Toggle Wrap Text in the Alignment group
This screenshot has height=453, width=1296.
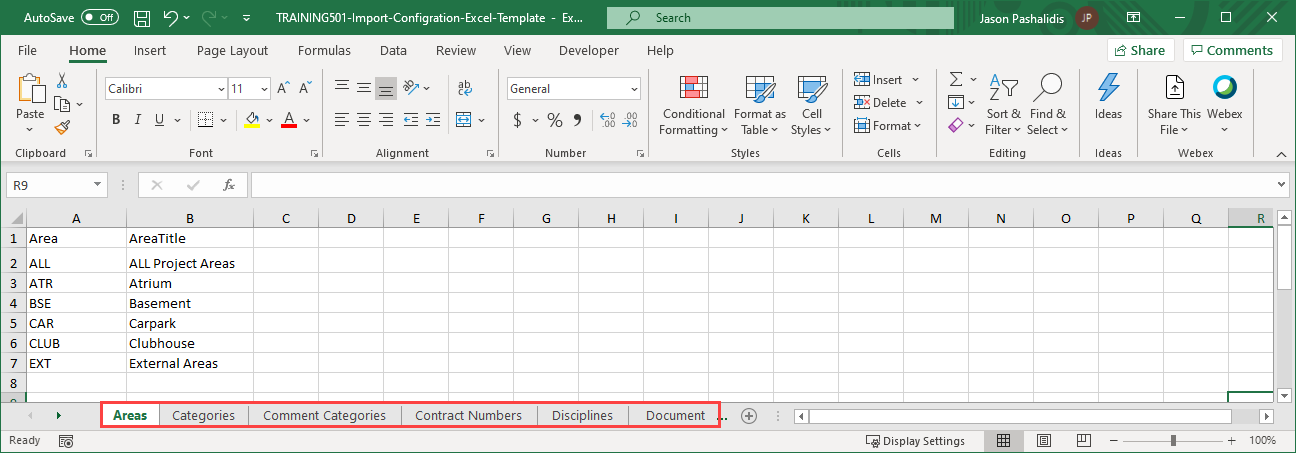click(465, 88)
